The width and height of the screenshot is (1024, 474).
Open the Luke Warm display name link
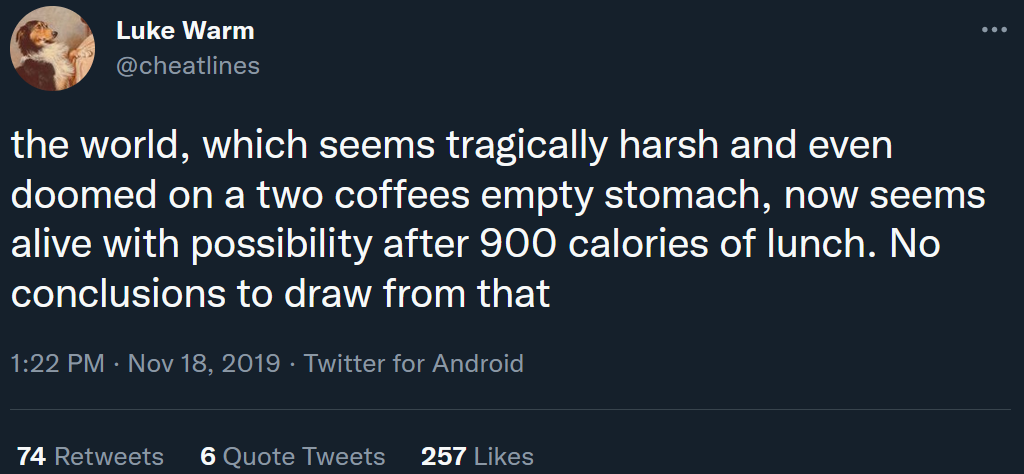point(185,31)
